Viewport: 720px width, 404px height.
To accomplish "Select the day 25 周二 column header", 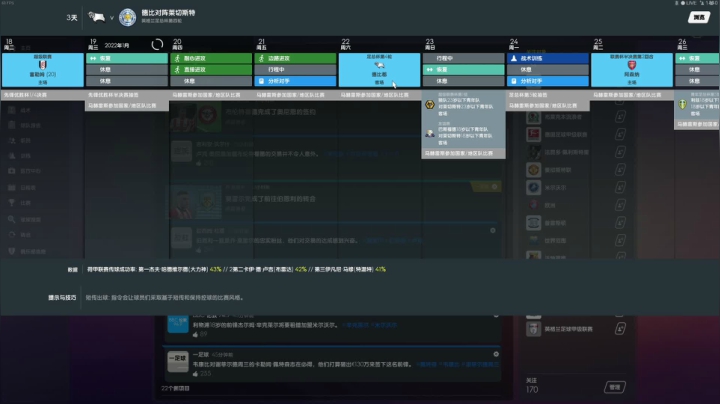I will (598, 44).
